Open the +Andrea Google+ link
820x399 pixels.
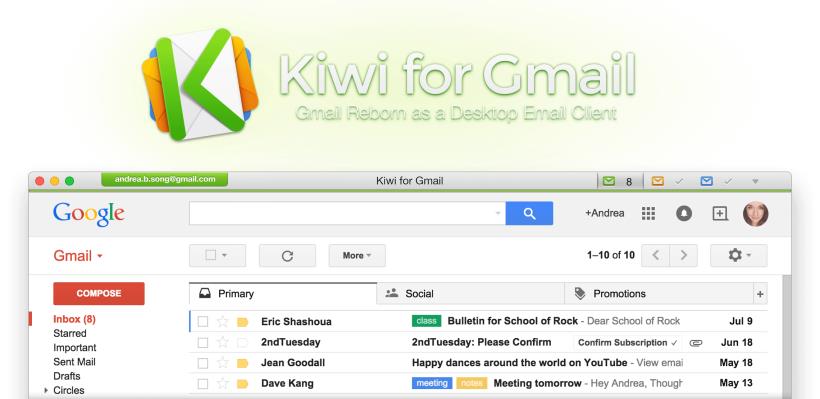pos(605,213)
